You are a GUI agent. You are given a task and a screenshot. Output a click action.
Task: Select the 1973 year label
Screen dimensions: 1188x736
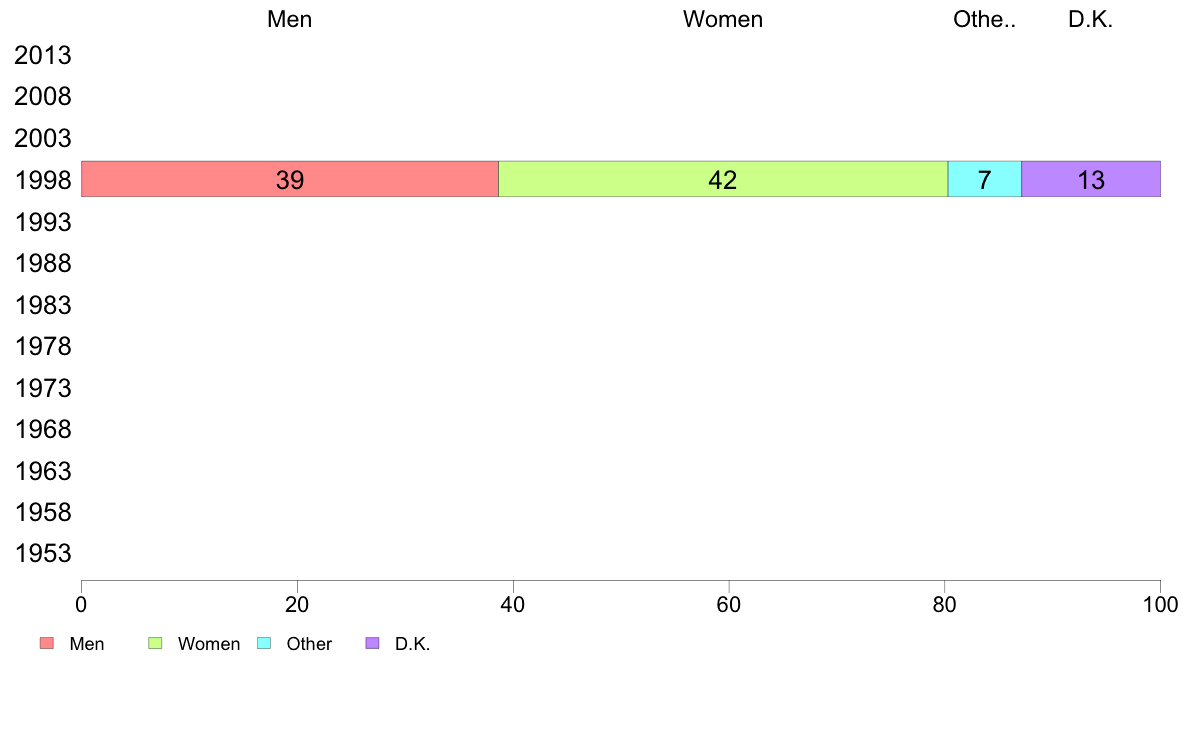pos(43,388)
